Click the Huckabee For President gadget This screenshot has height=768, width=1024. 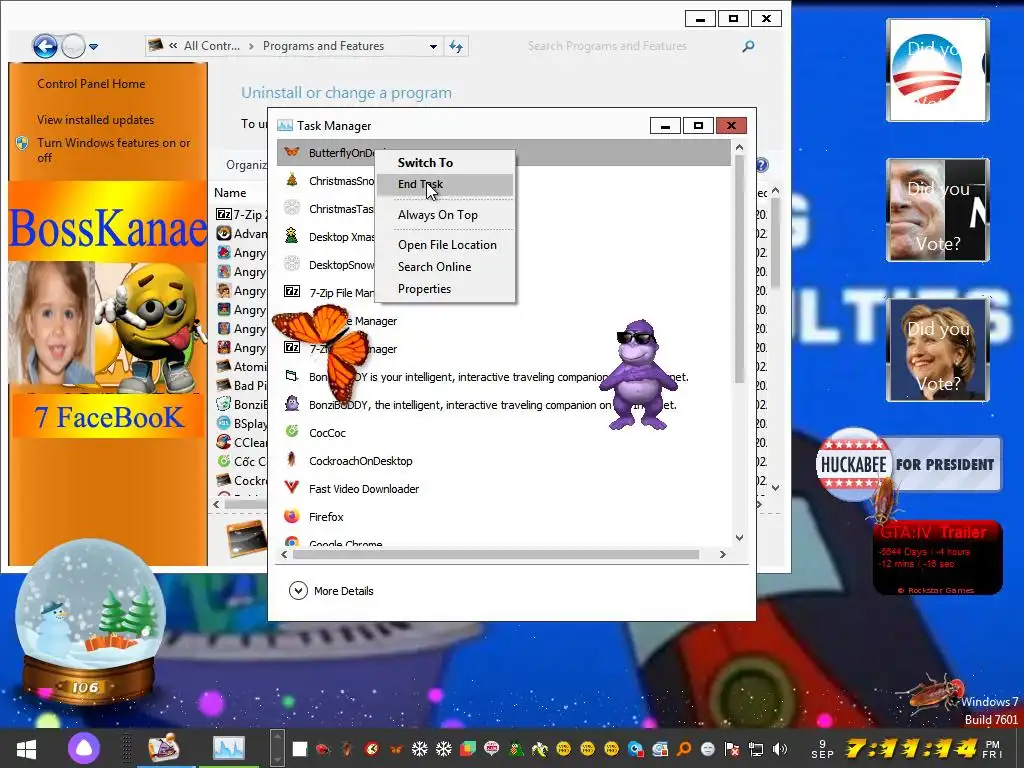908,464
